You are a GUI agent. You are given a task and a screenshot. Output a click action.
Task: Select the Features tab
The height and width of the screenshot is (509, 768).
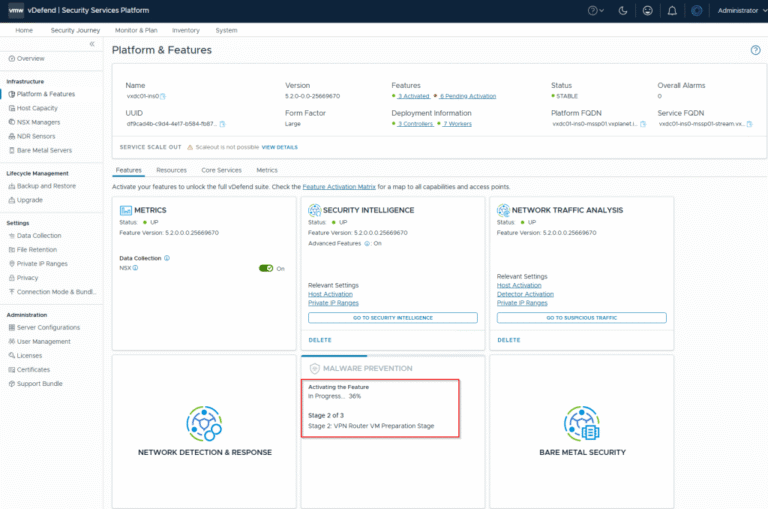point(129,170)
